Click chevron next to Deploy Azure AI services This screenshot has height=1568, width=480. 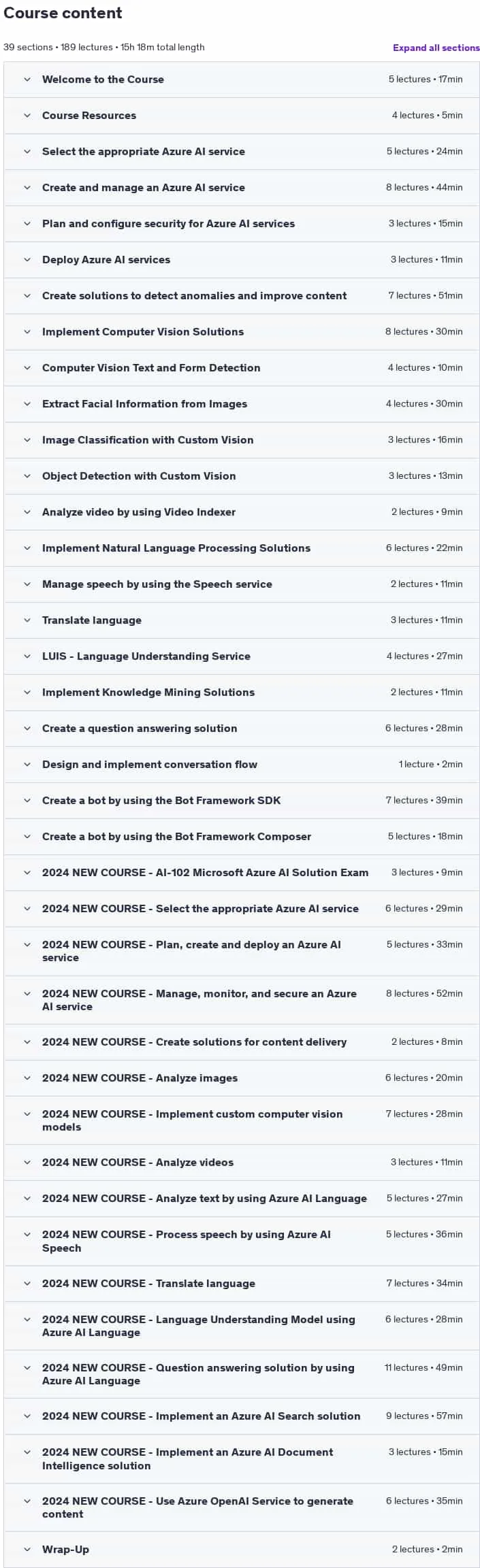(x=27, y=260)
